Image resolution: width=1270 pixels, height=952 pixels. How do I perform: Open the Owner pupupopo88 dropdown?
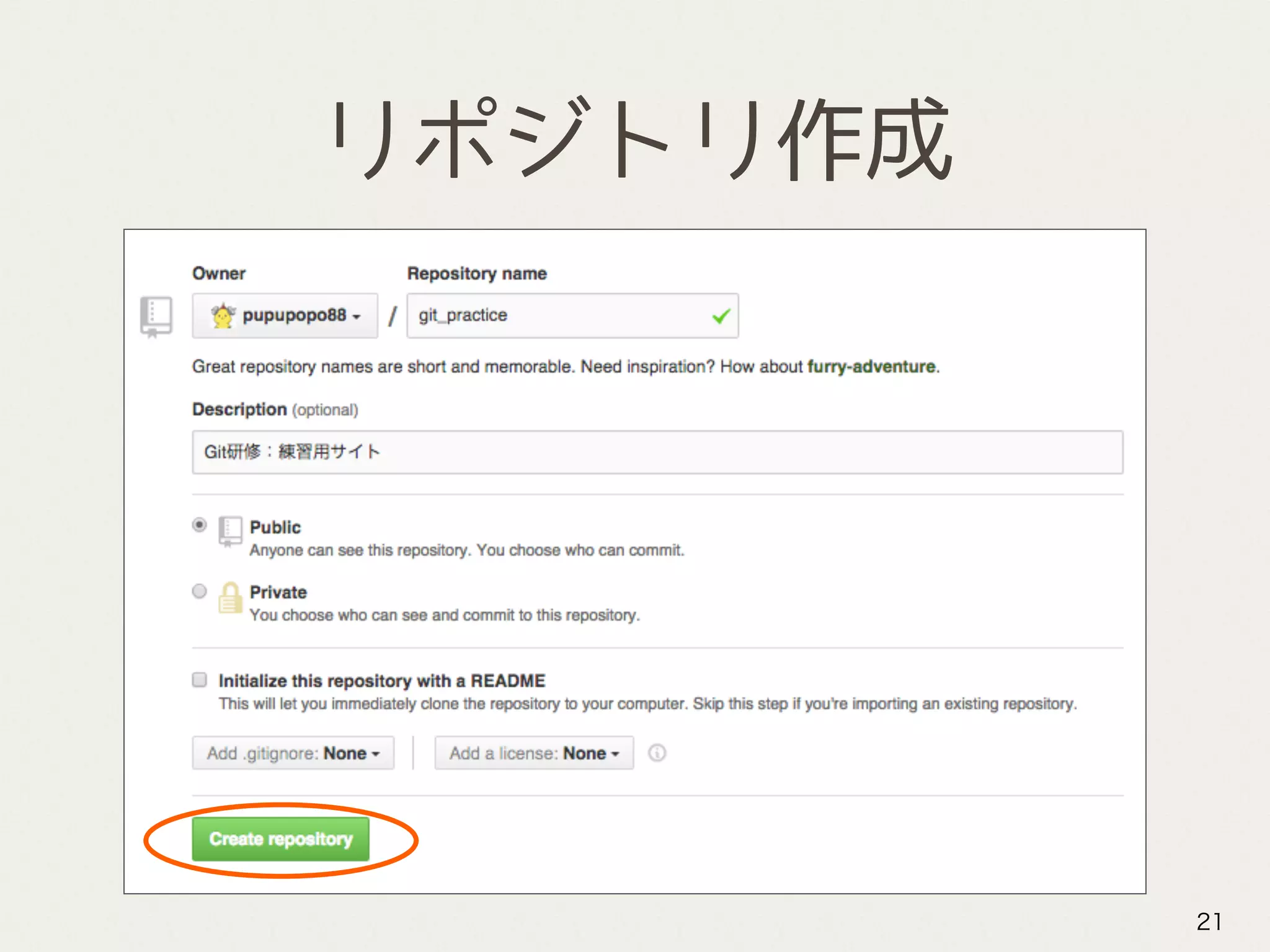coord(285,316)
